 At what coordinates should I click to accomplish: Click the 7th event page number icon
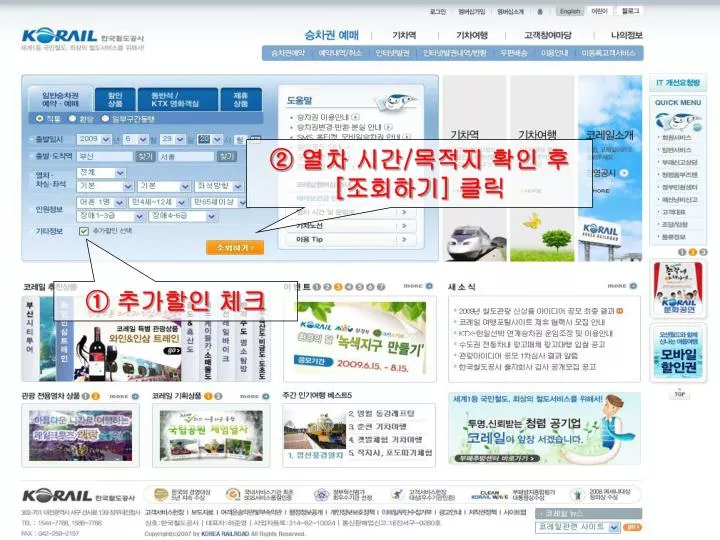381,287
